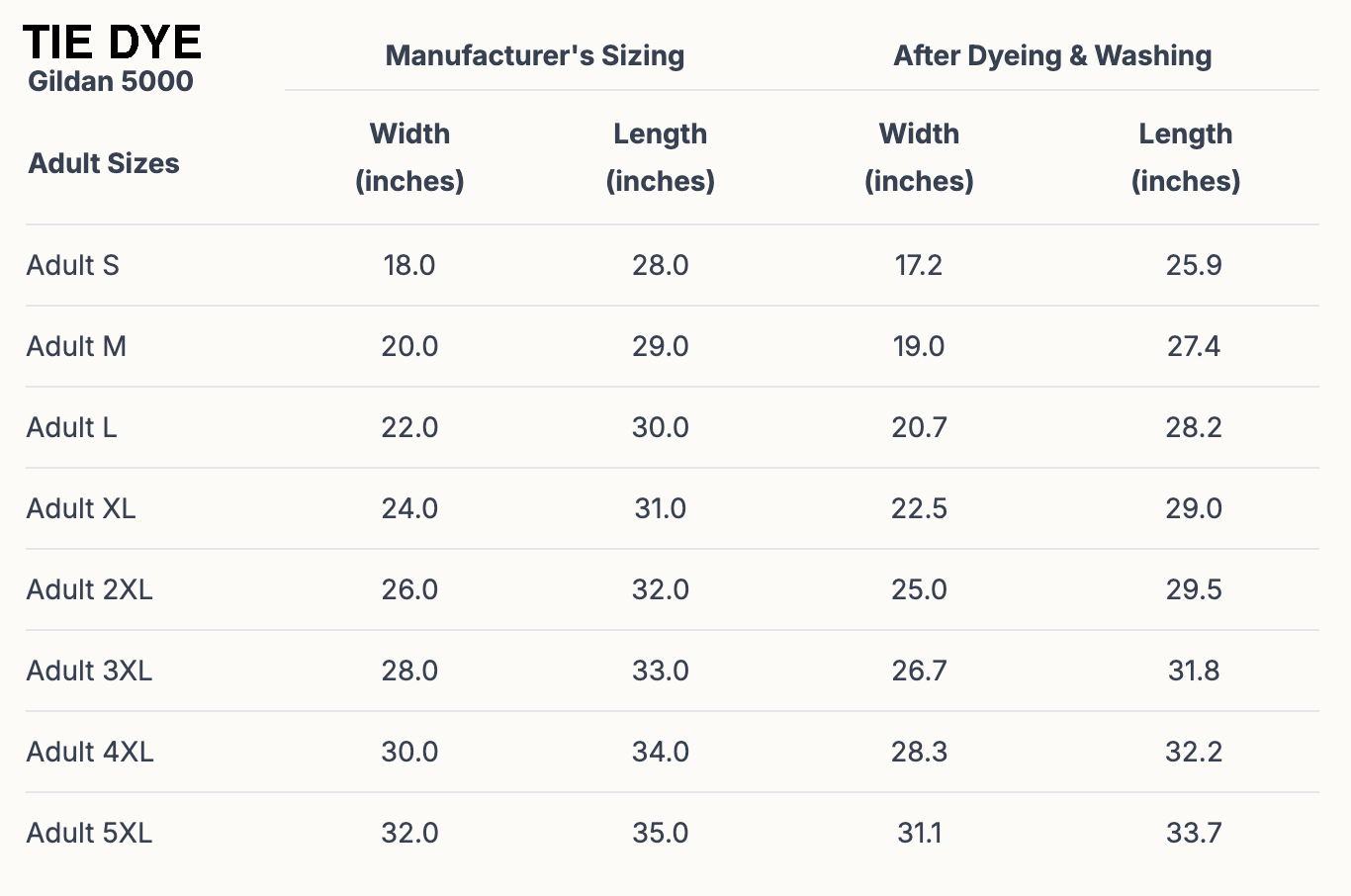Click the Gildan 5000 subtitle
The height and width of the screenshot is (896, 1351).
[x=111, y=81]
